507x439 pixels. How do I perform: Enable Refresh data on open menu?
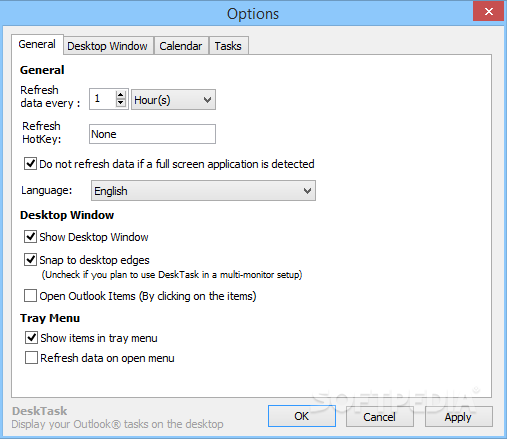[31, 358]
